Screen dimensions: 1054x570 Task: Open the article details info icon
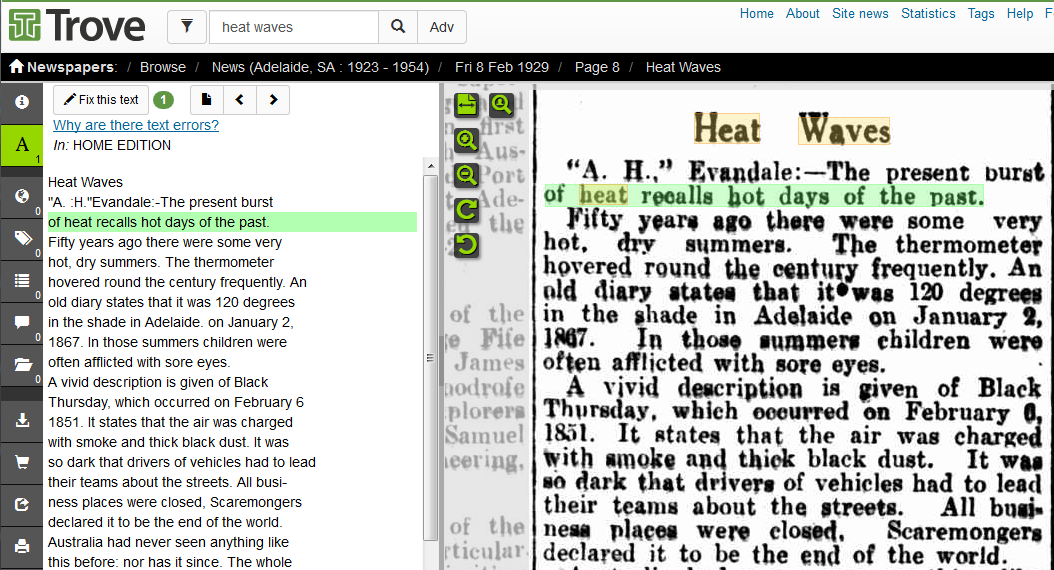(x=21, y=102)
